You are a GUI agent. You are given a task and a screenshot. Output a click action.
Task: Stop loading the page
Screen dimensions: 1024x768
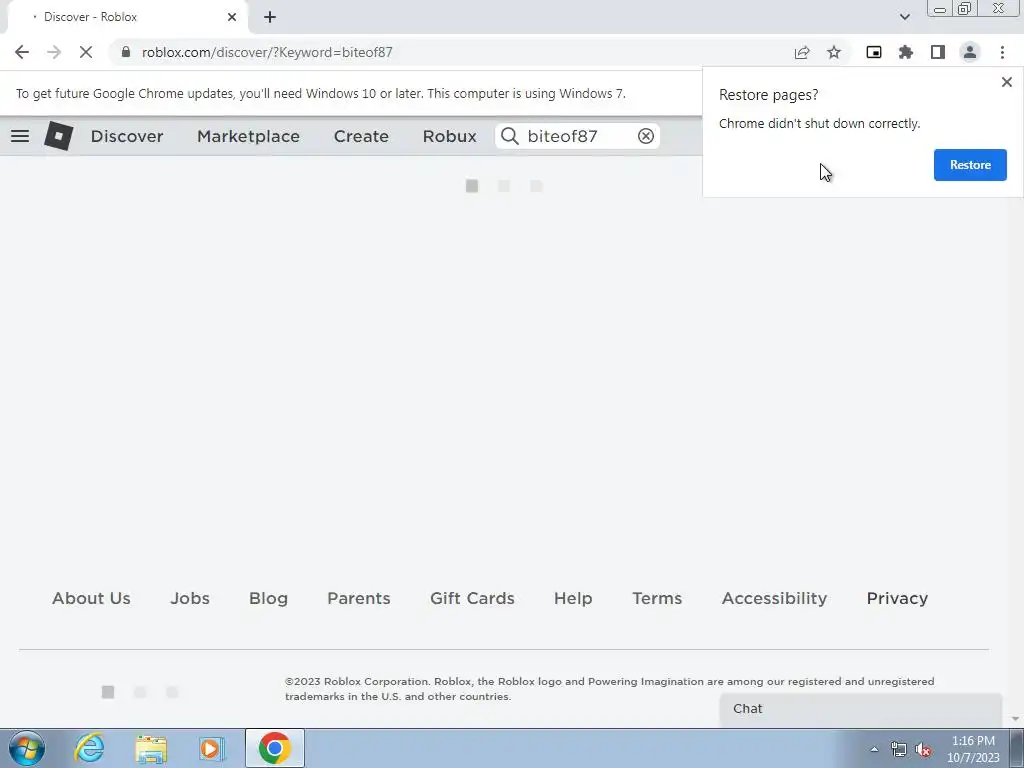(x=86, y=52)
